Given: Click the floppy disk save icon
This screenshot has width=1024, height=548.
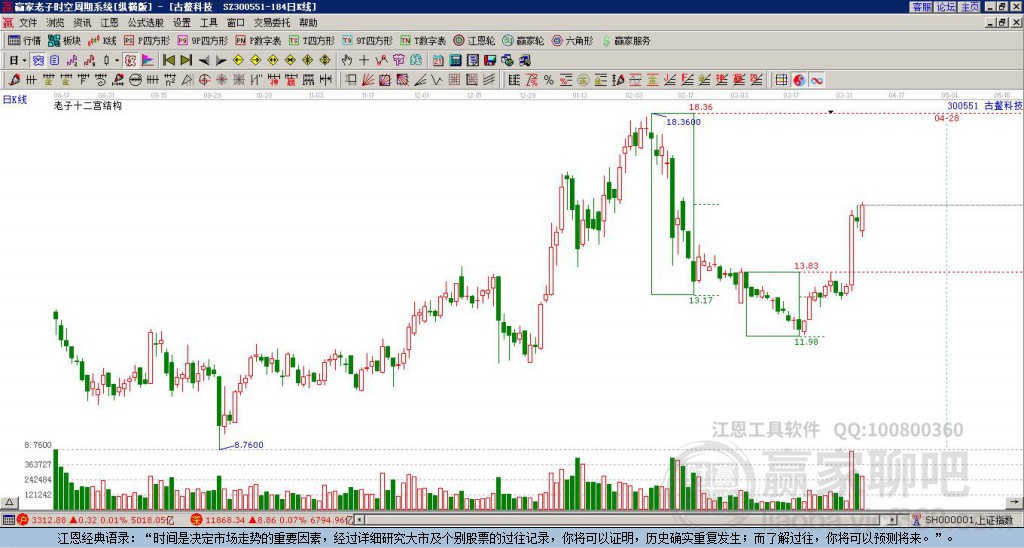Looking at the screenshot, I should pyautogui.click(x=490, y=60).
